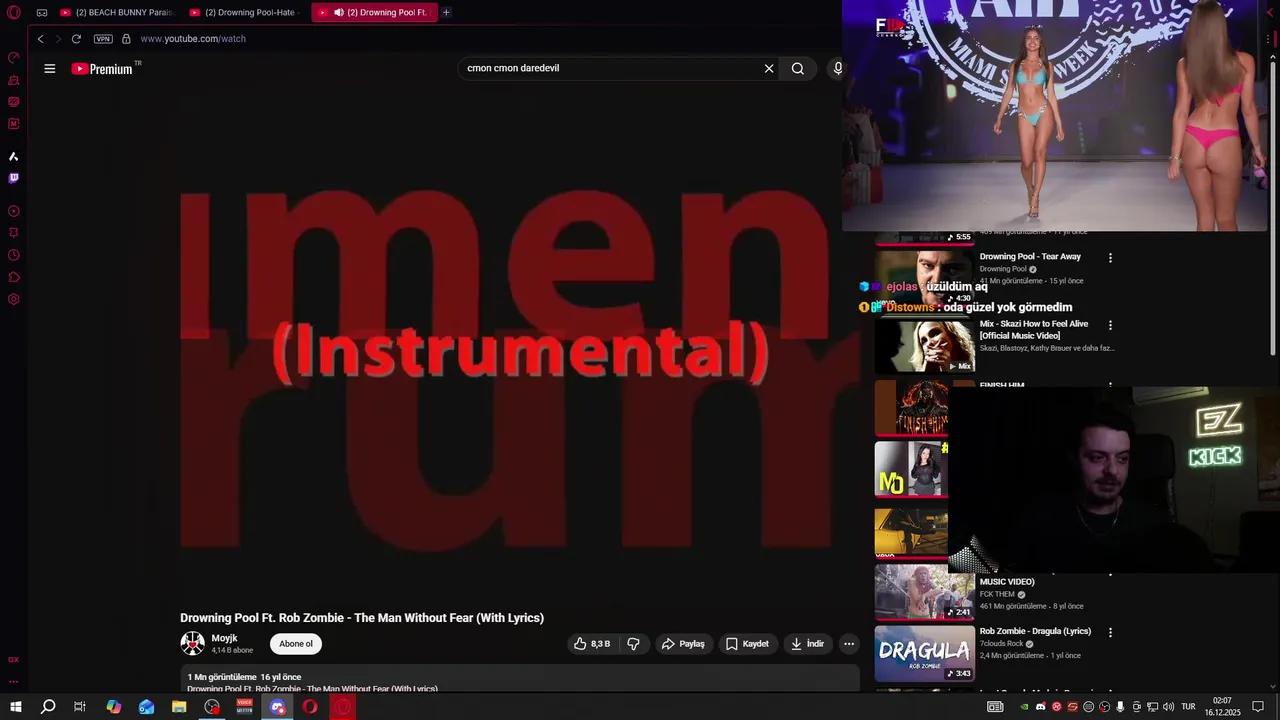Image resolution: width=1280 pixels, height=720 pixels.
Task: Open Discord icon on the taskbar
Action: (x=278, y=707)
